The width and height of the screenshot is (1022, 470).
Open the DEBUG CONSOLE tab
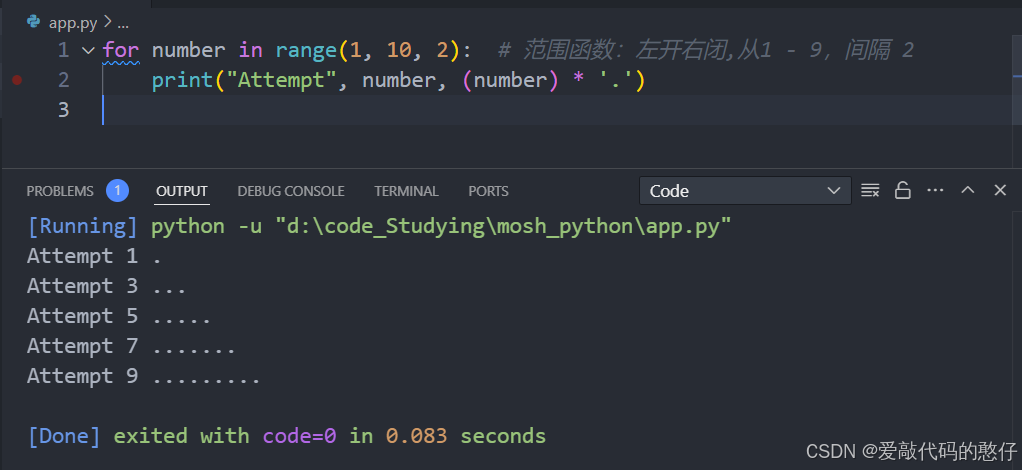[x=291, y=191]
